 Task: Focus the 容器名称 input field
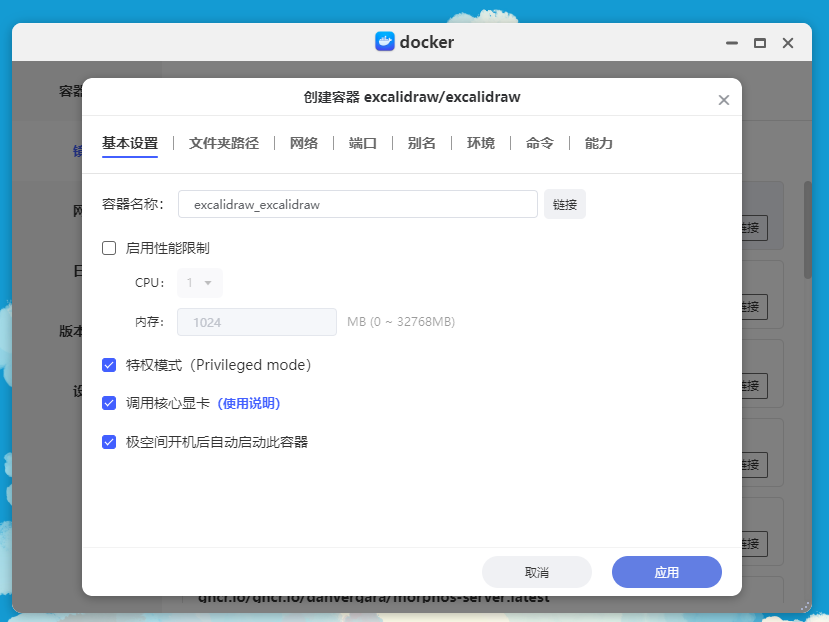pos(358,204)
